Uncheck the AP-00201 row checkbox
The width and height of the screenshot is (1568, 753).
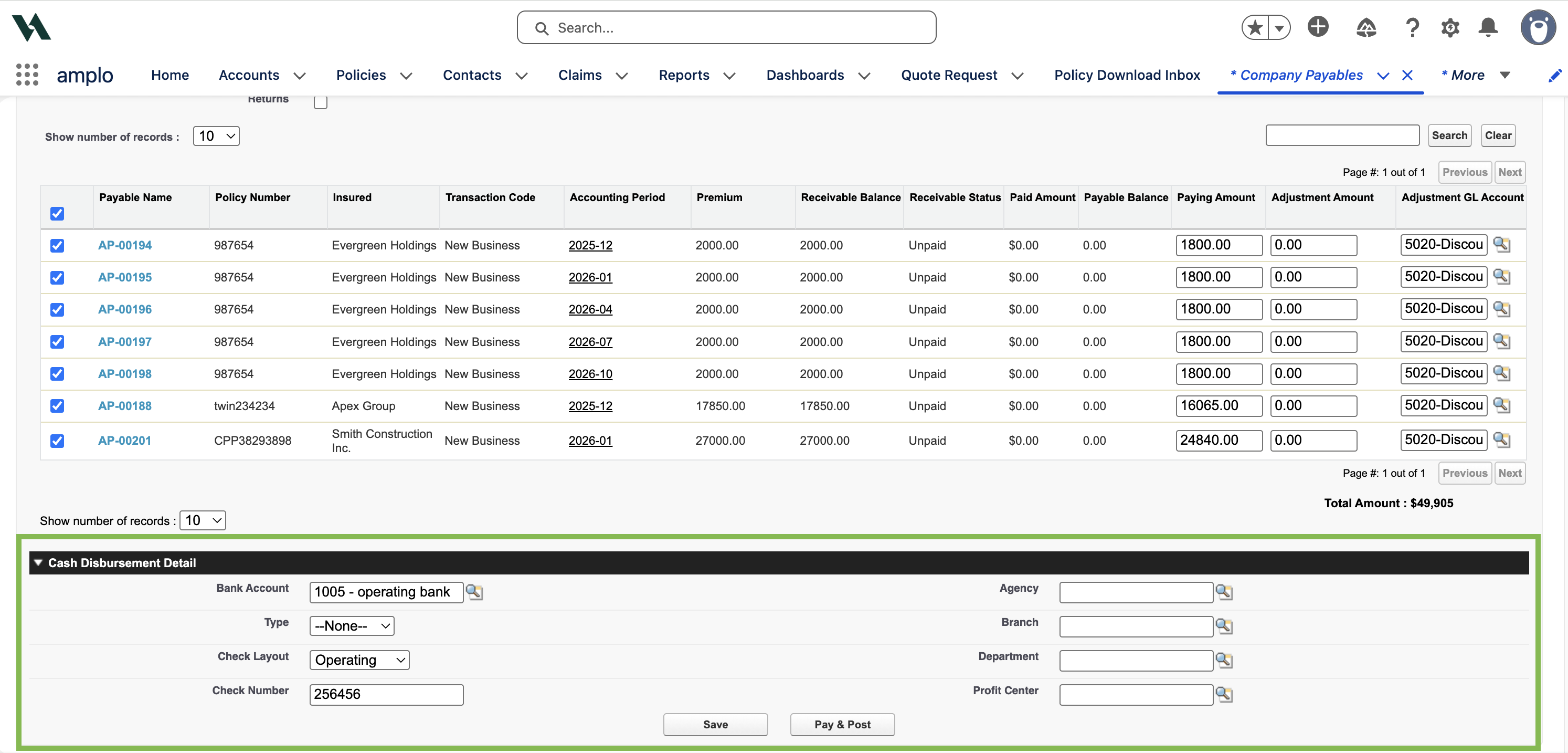coord(57,441)
